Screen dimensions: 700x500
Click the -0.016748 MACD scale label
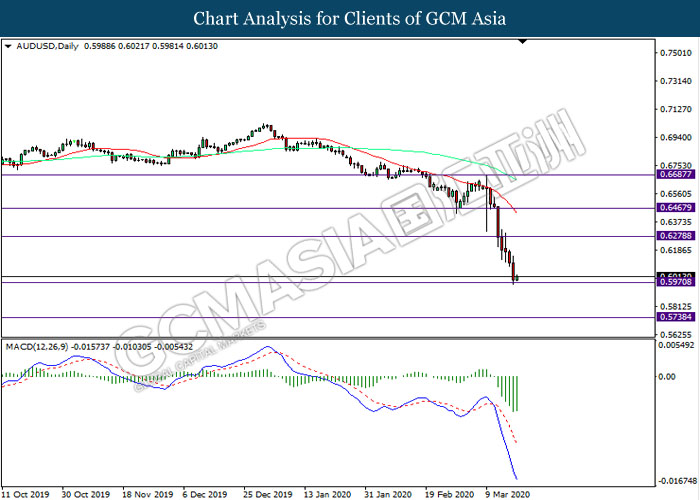pos(675,479)
